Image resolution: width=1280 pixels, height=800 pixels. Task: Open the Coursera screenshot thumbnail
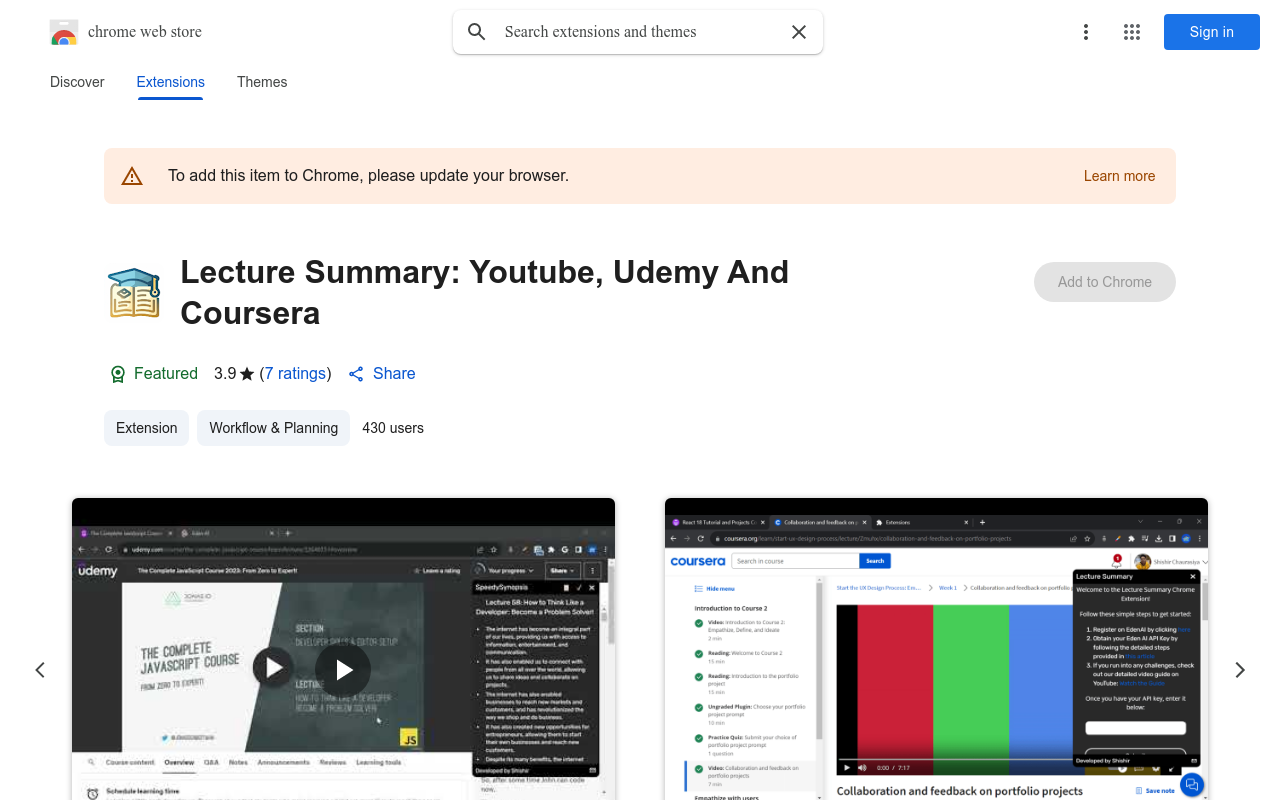click(936, 649)
